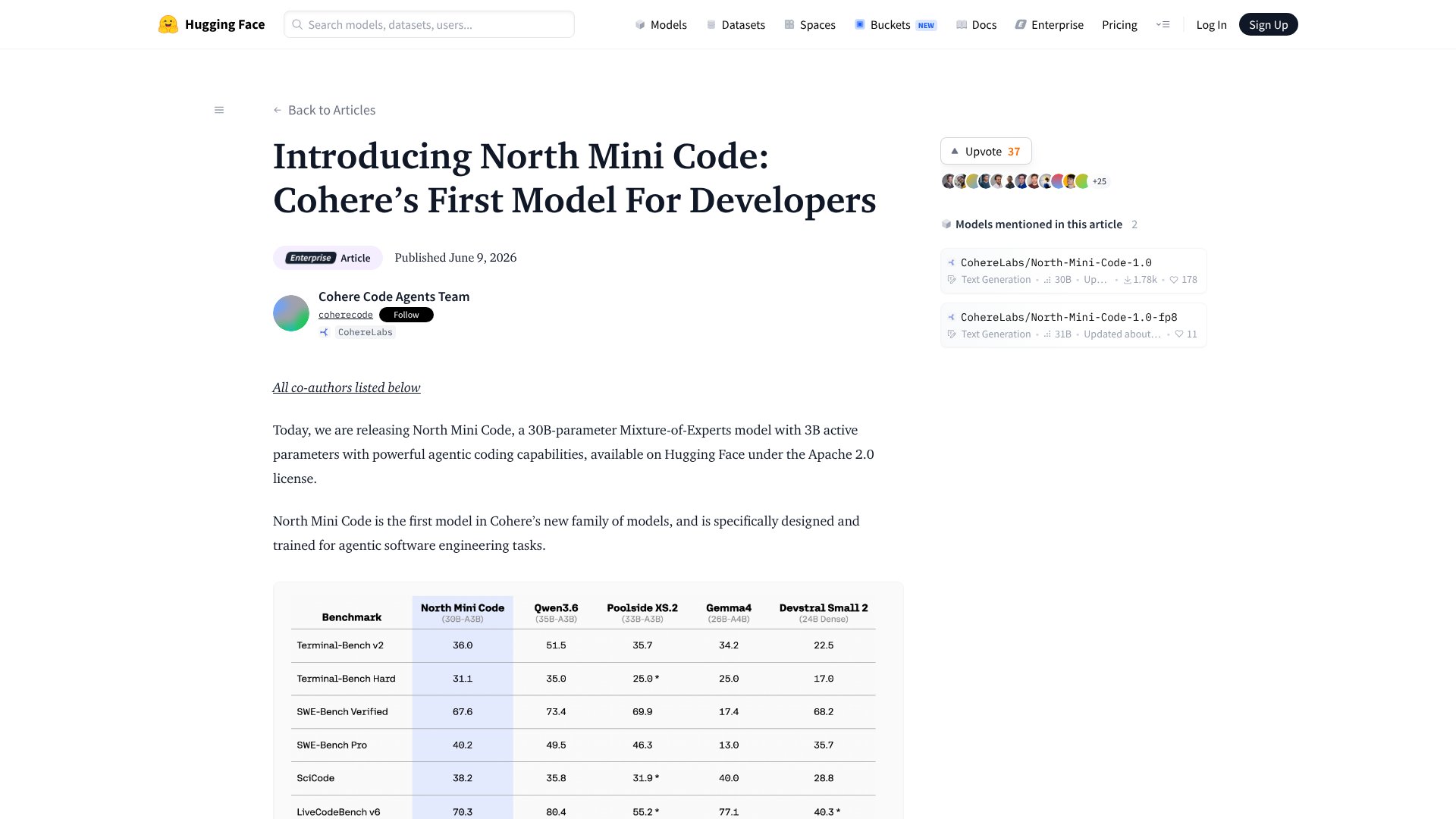The image size is (1456, 819).
Task: Click the Spaces icon in navbar
Action: [x=789, y=24]
